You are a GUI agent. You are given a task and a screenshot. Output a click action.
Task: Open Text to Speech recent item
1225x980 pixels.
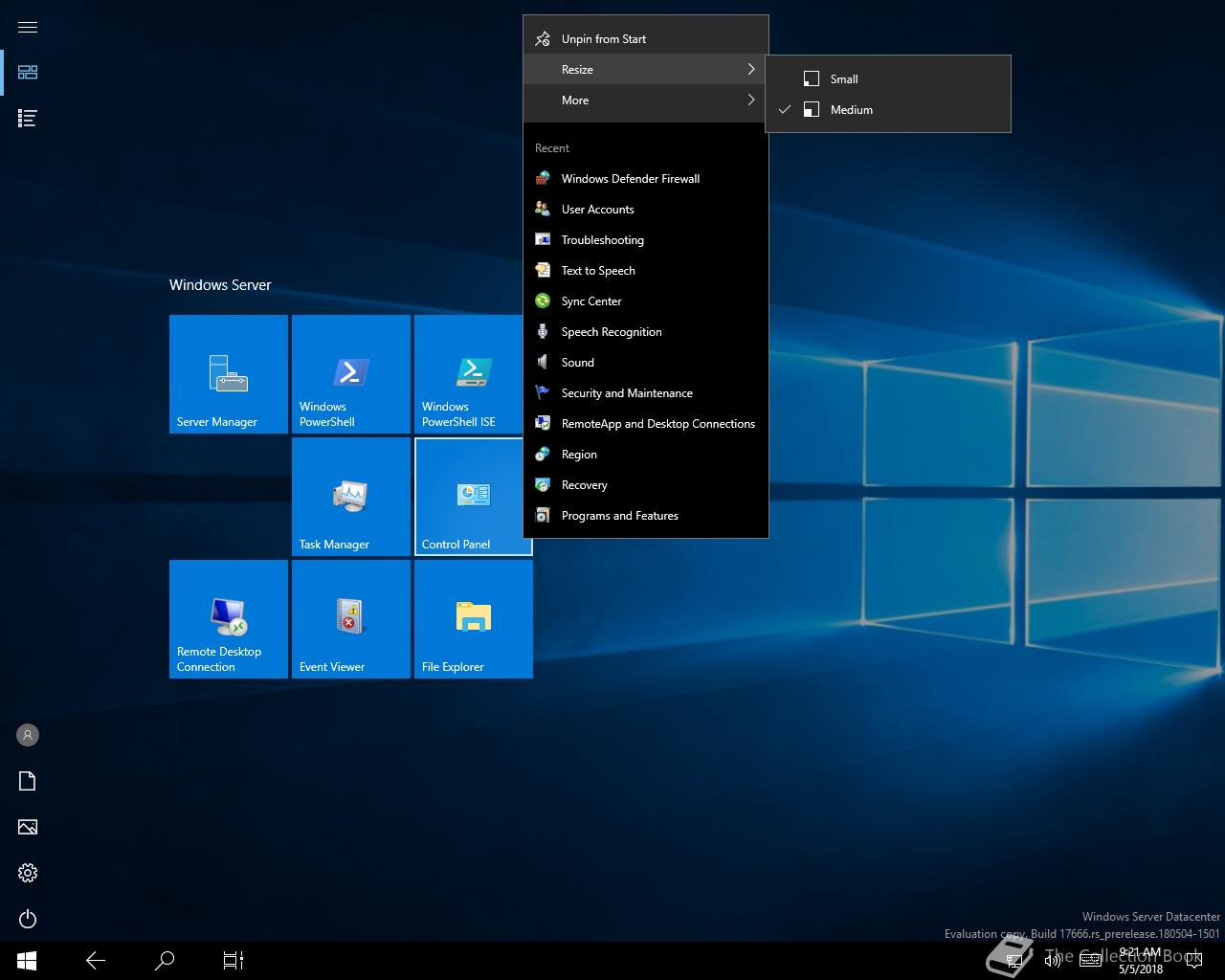tap(646, 271)
